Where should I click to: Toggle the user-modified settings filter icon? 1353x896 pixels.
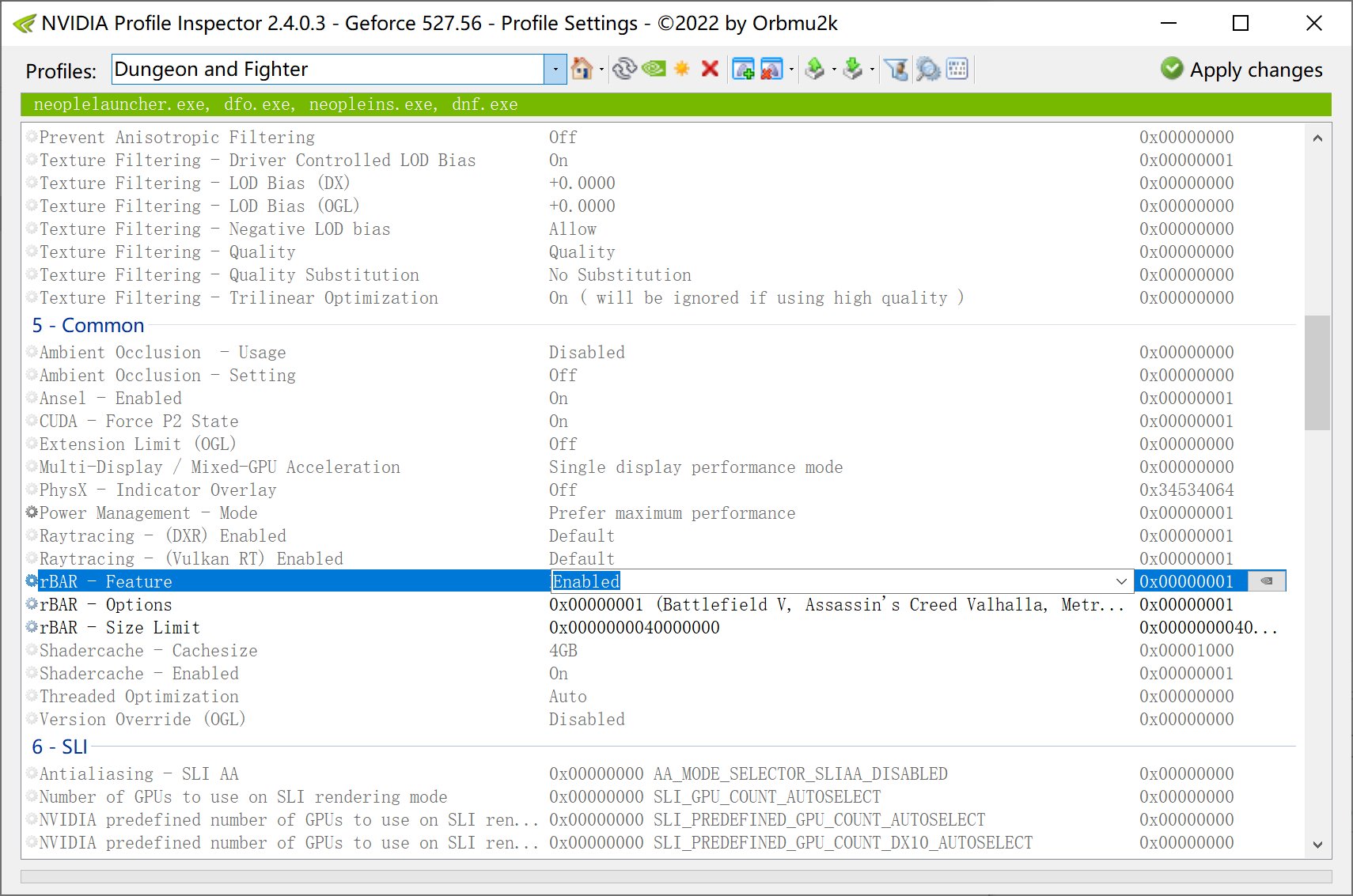coord(896,70)
